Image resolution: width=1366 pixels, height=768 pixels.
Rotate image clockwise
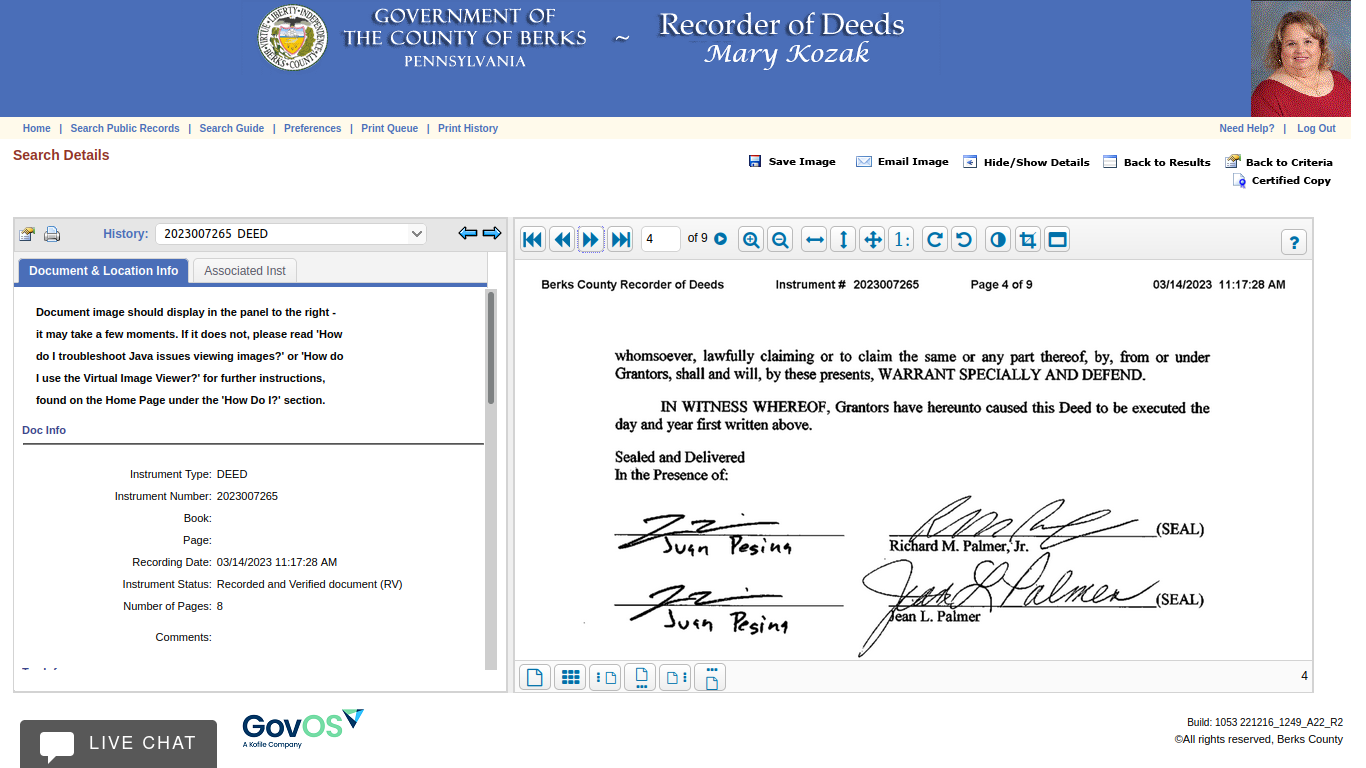click(935, 239)
